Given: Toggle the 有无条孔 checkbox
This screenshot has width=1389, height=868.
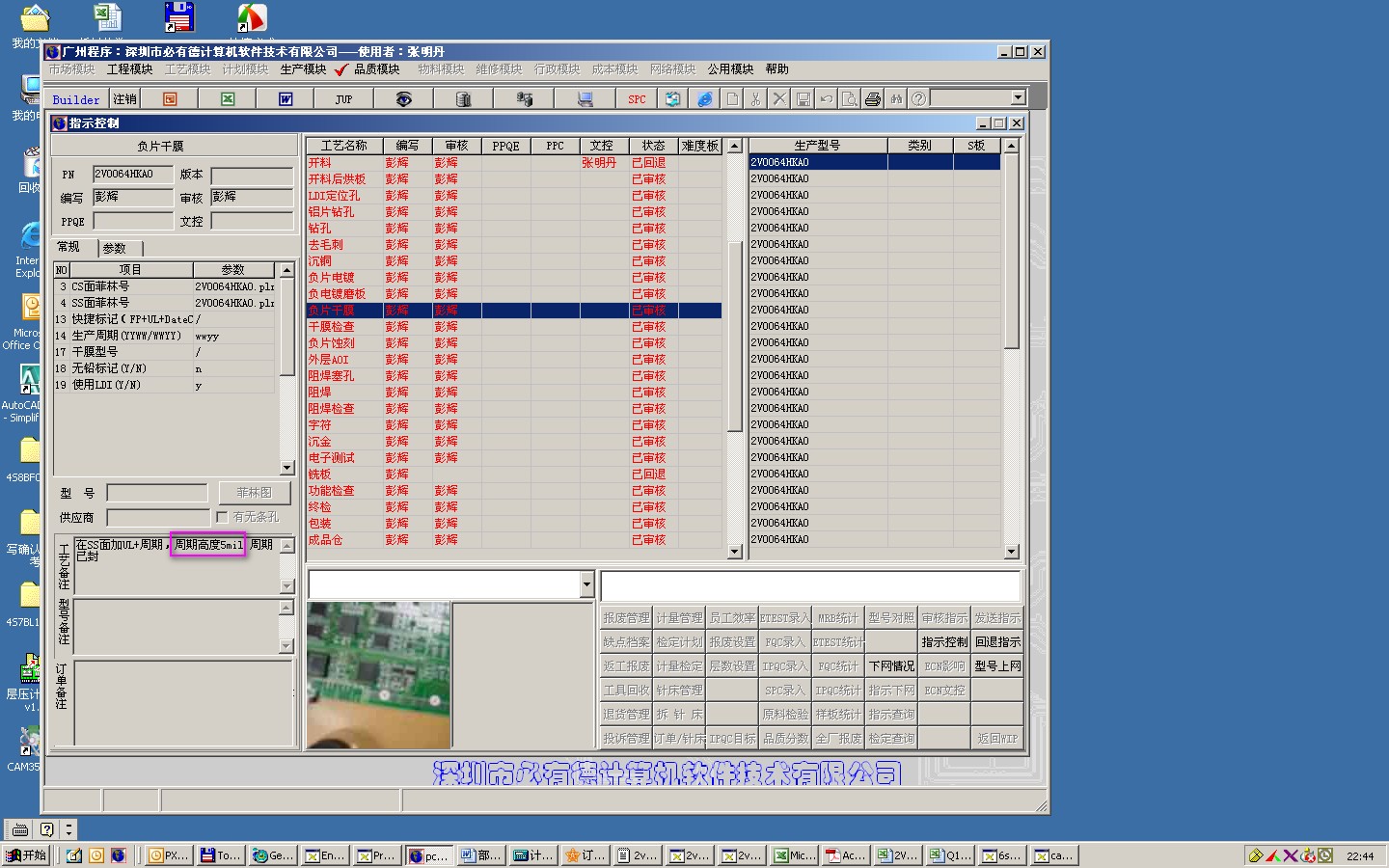Looking at the screenshot, I should coord(223,517).
